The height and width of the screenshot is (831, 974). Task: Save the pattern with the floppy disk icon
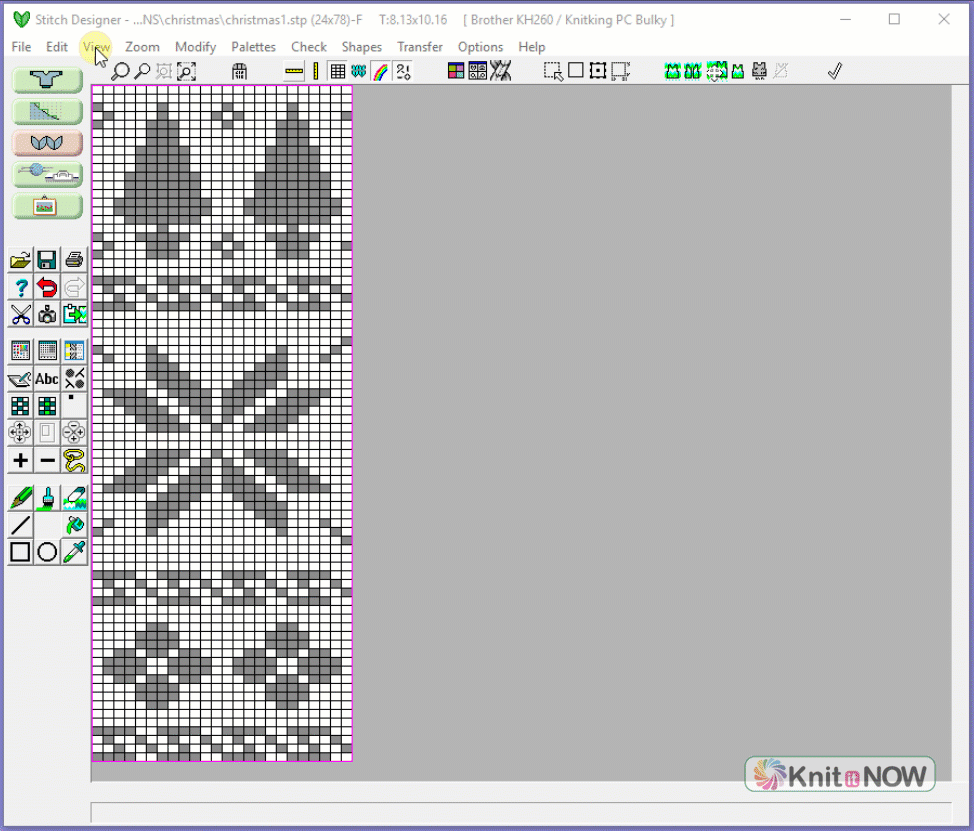[47, 260]
